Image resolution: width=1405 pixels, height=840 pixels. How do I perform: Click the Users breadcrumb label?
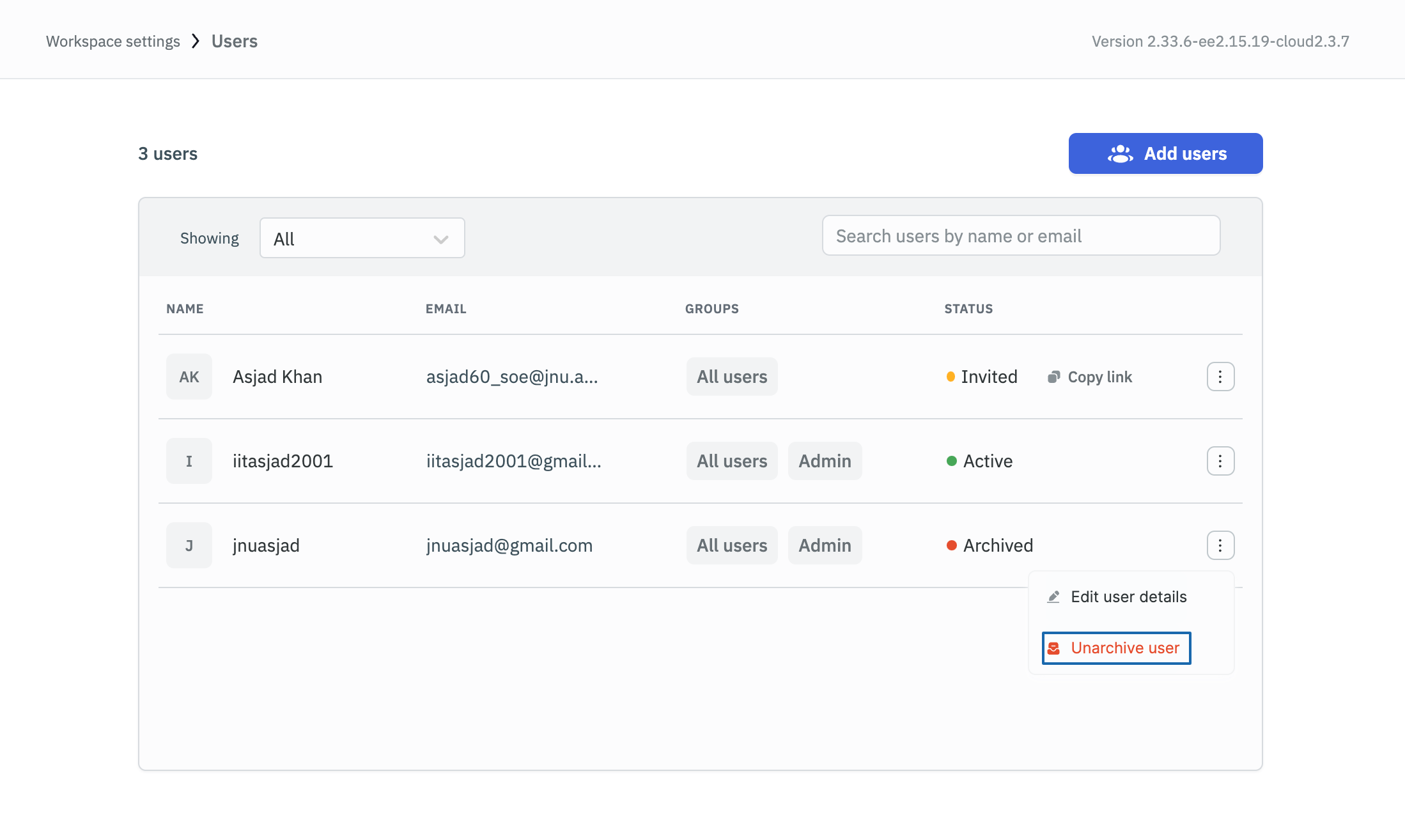point(234,41)
